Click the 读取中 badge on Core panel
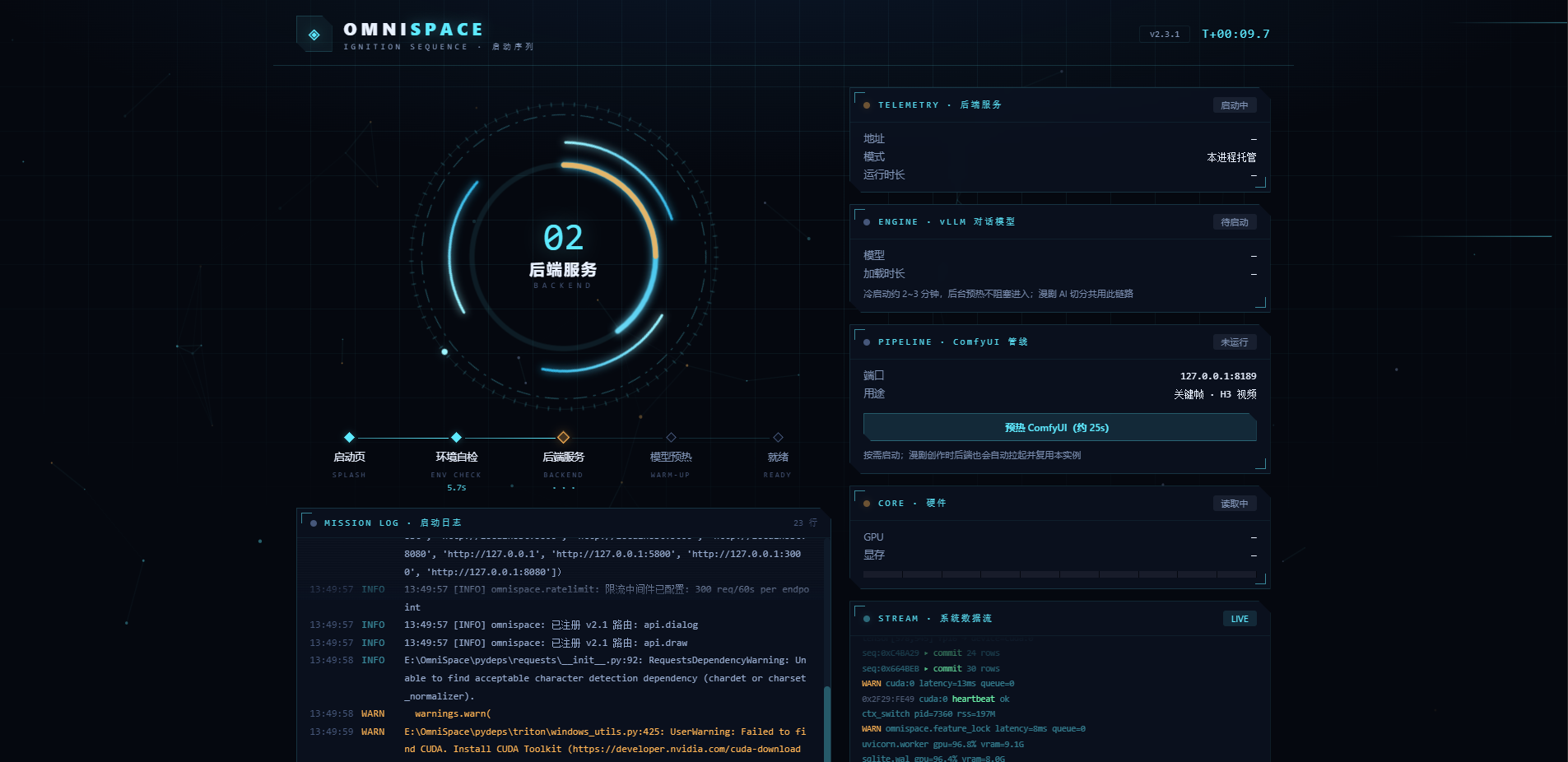Viewport: 1568px width, 762px height. [1234, 504]
